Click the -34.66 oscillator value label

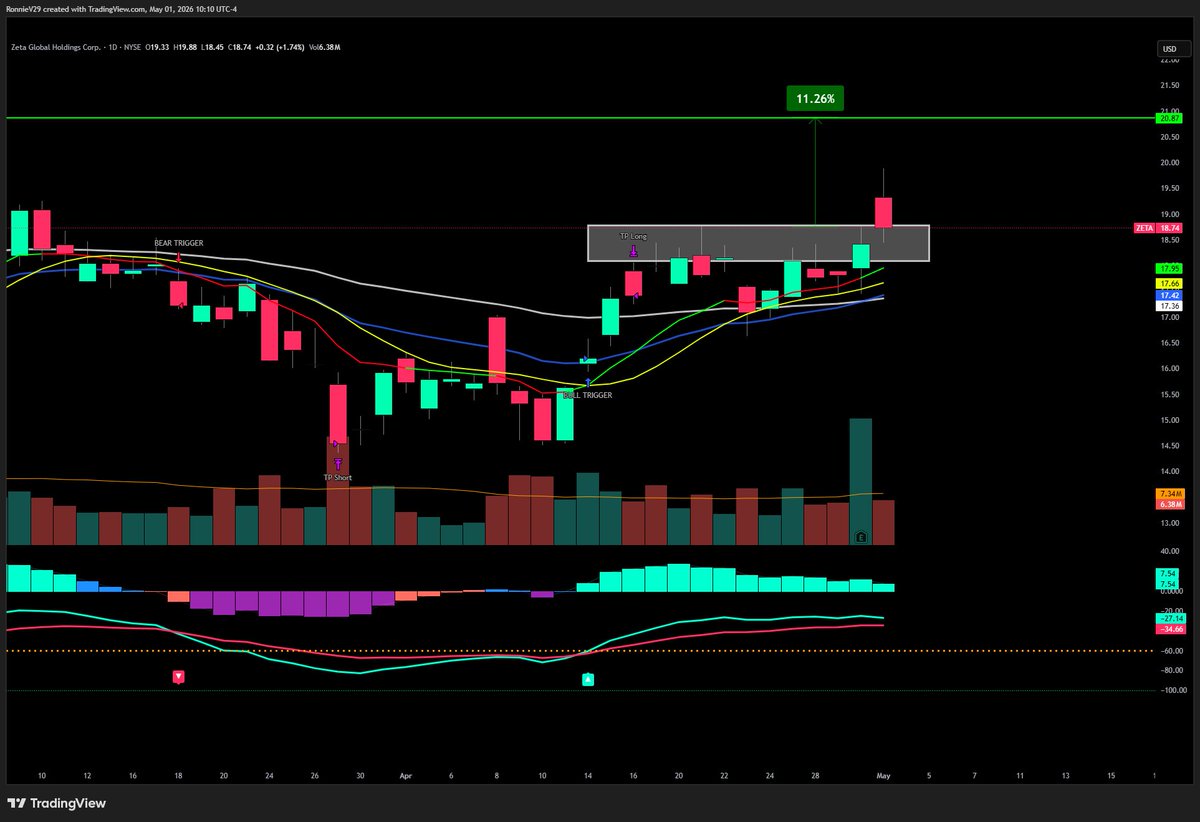point(1169,630)
